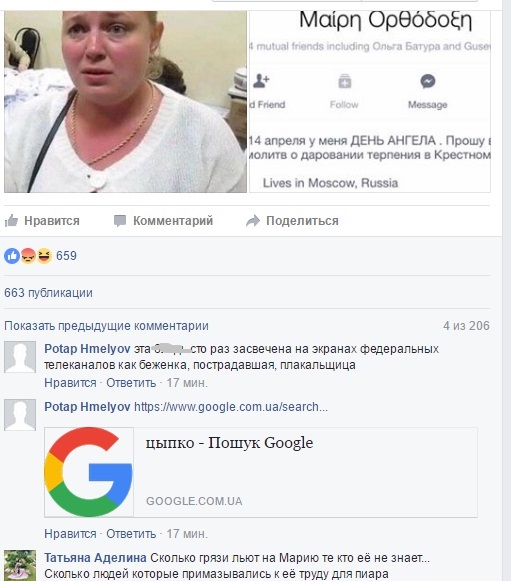
Task: Open the 659 reactions count
Action: pyautogui.click(x=66, y=256)
